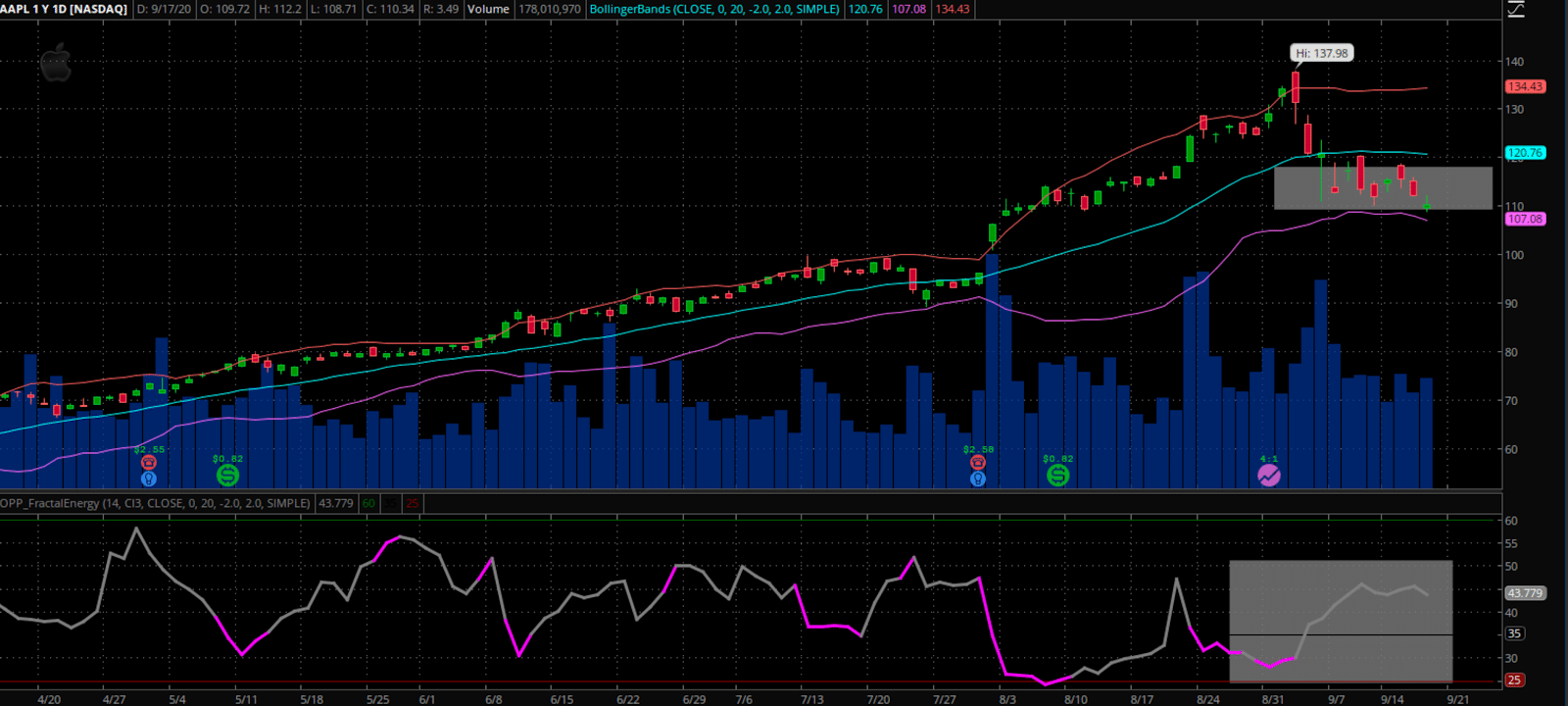Screen dimensions: 1568x706
Task: Click the $2.58 earnings label
Action: click(x=978, y=450)
